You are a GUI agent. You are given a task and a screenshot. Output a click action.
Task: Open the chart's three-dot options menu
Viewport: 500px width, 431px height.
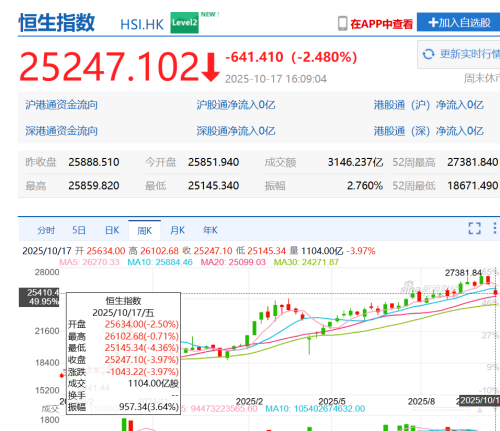495,228
